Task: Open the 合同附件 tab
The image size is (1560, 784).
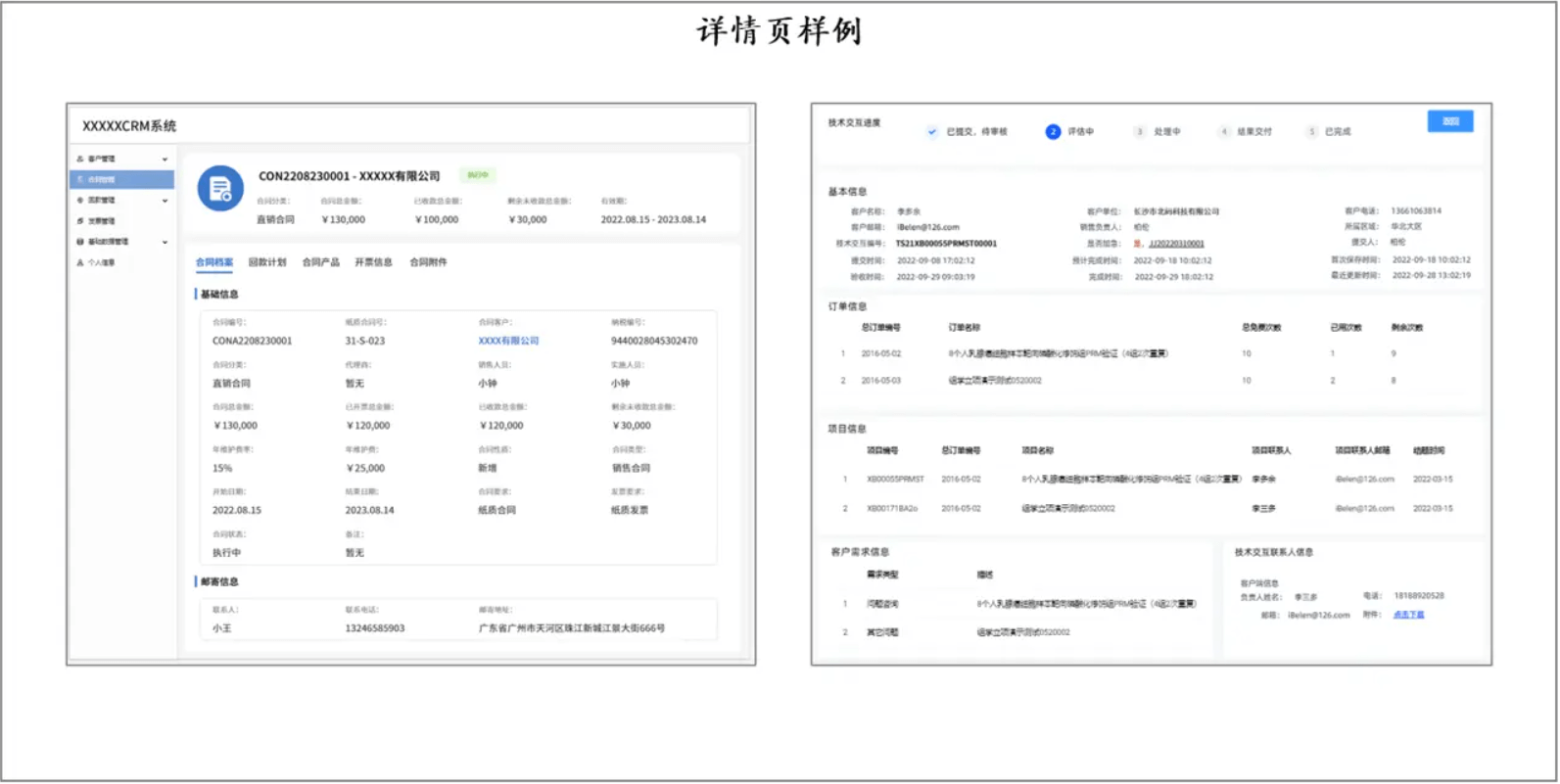Action: click(x=428, y=262)
